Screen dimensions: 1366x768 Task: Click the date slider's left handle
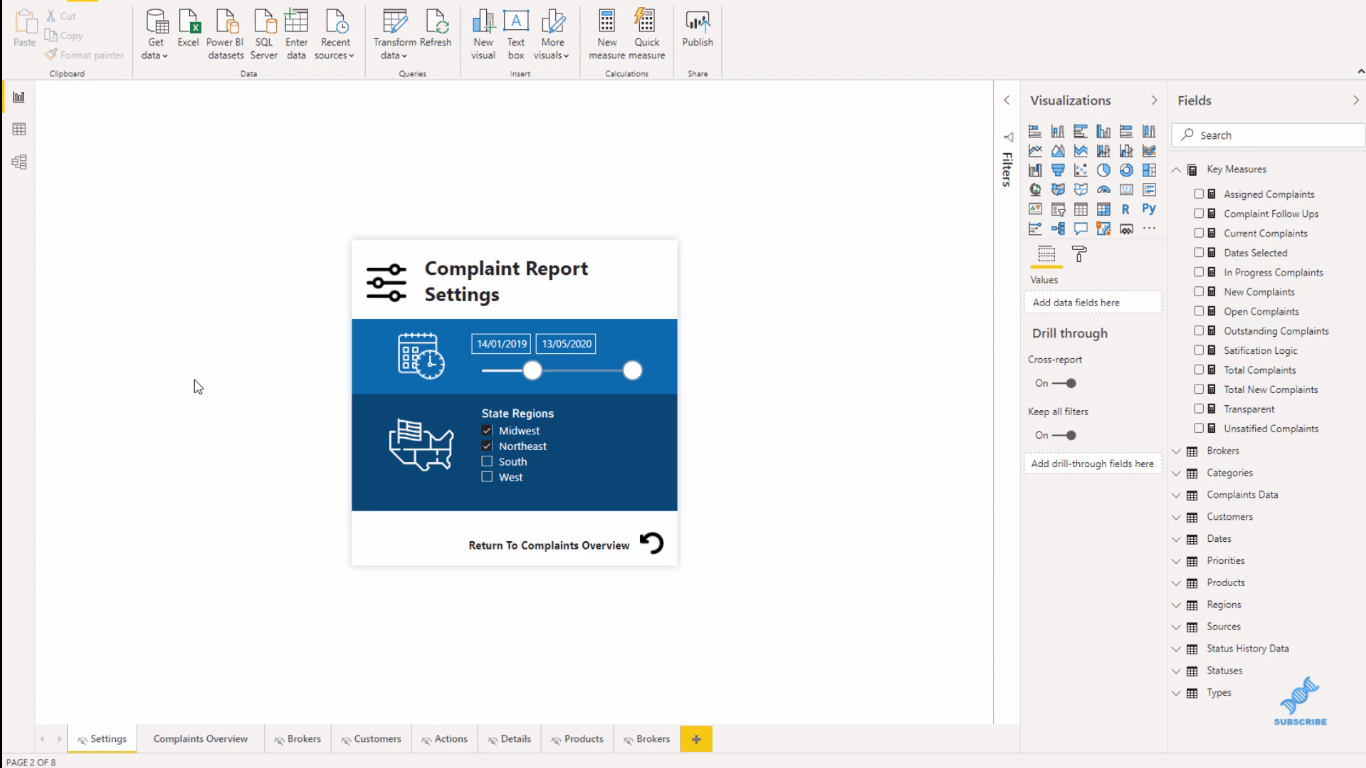tap(532, 371)
